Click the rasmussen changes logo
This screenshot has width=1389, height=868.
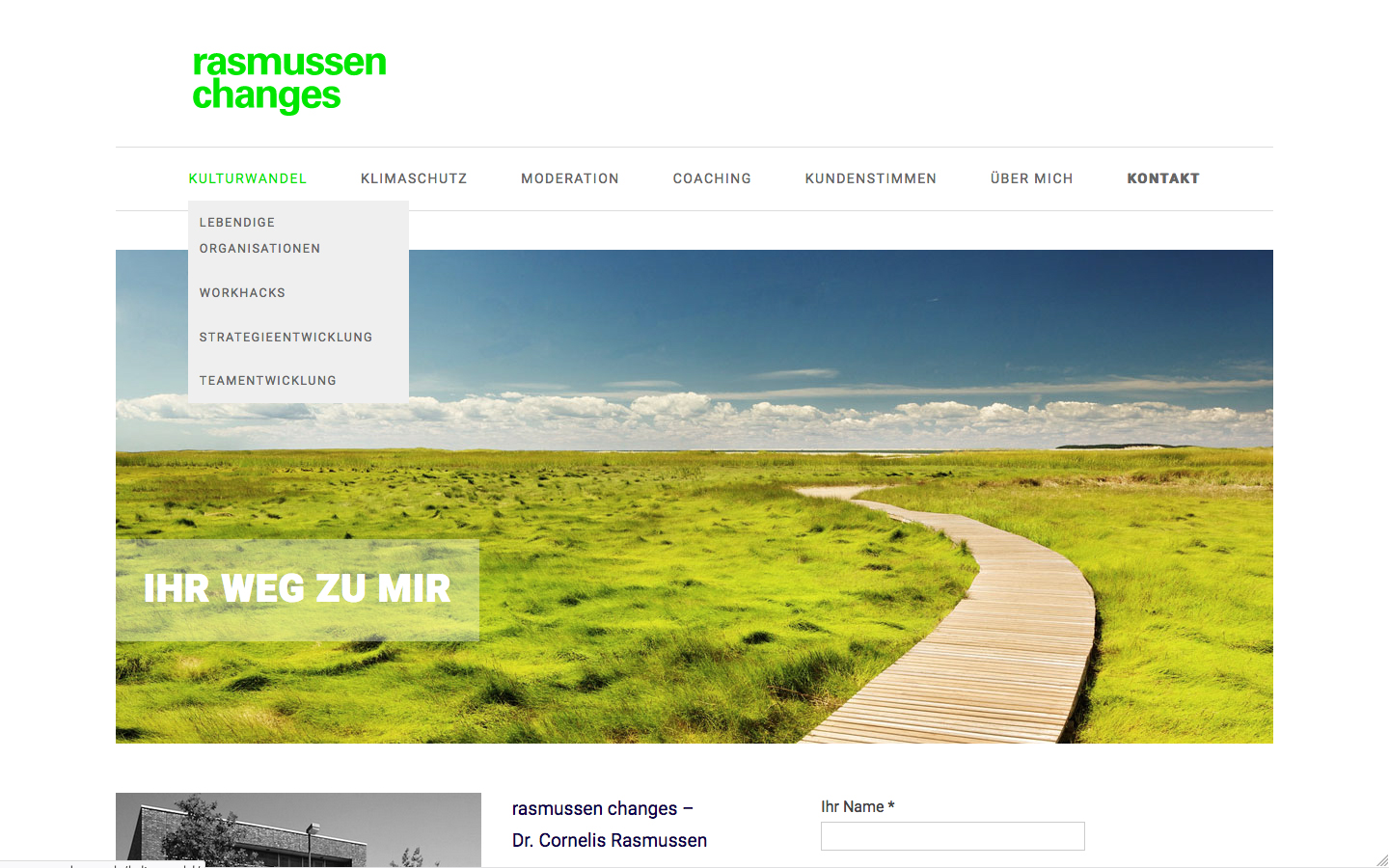coord(288,79)
